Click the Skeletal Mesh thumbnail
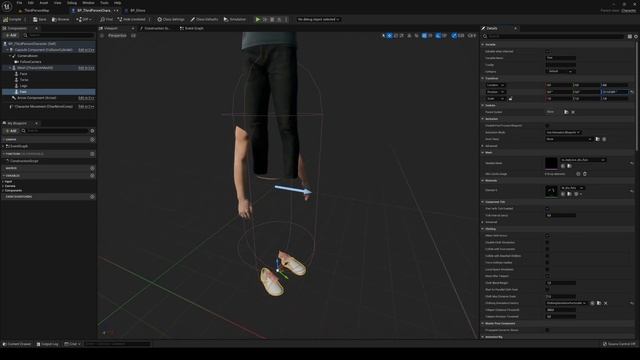Image resolution: width=640 pixels, height=360 pixels. tap(551, 163)
